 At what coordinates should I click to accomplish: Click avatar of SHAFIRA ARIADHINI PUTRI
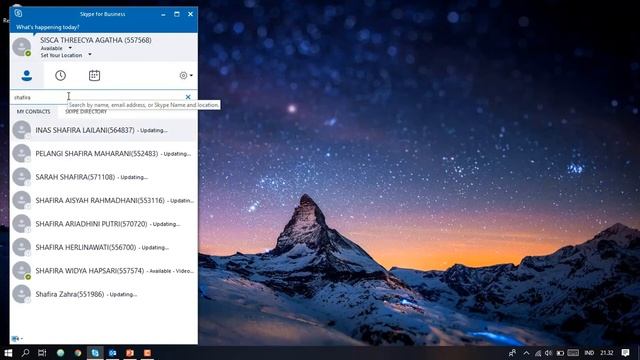[x=22, y=224]
